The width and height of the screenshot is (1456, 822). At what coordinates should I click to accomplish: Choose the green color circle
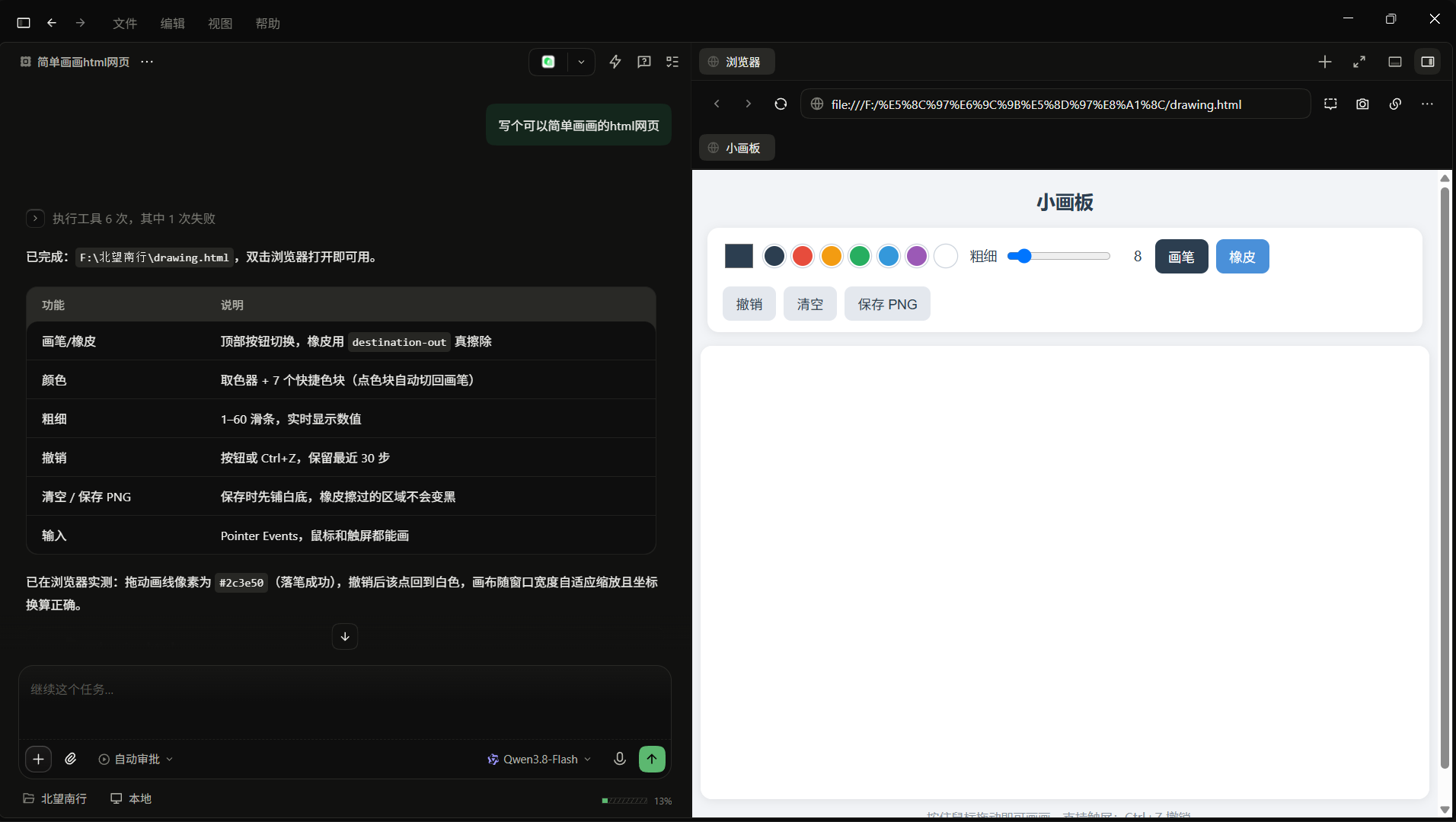tap(860, 256)
